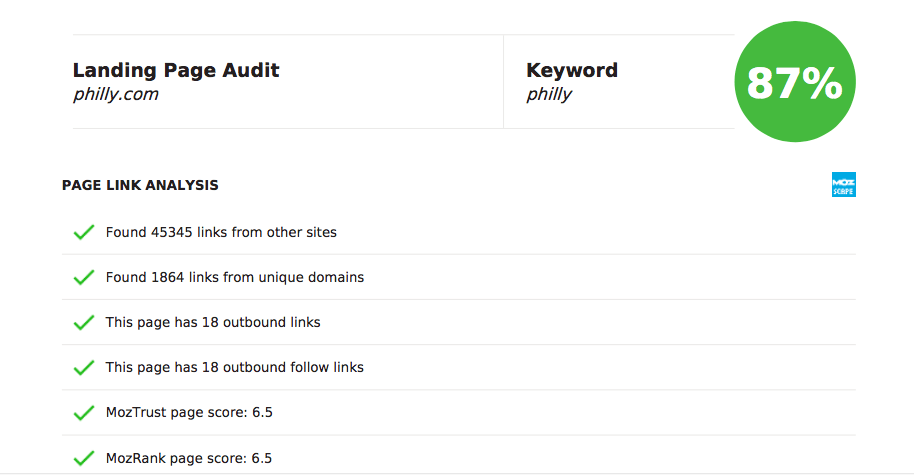
Task: Click the 87% text inside the circle
Action: click(x=795, y=83)
